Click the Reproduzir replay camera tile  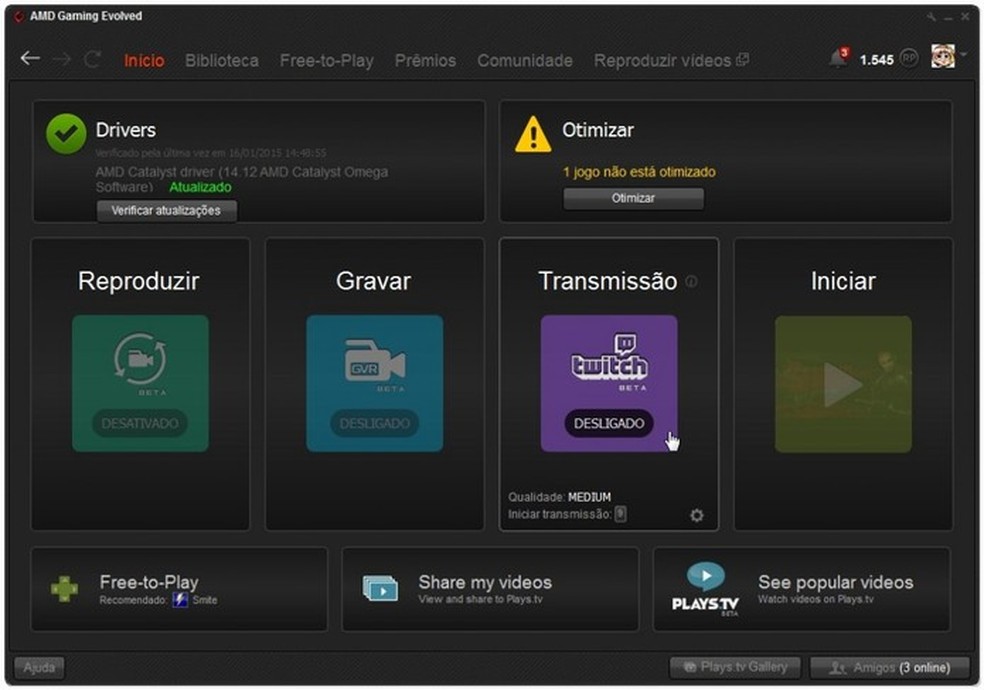point(140,383)
